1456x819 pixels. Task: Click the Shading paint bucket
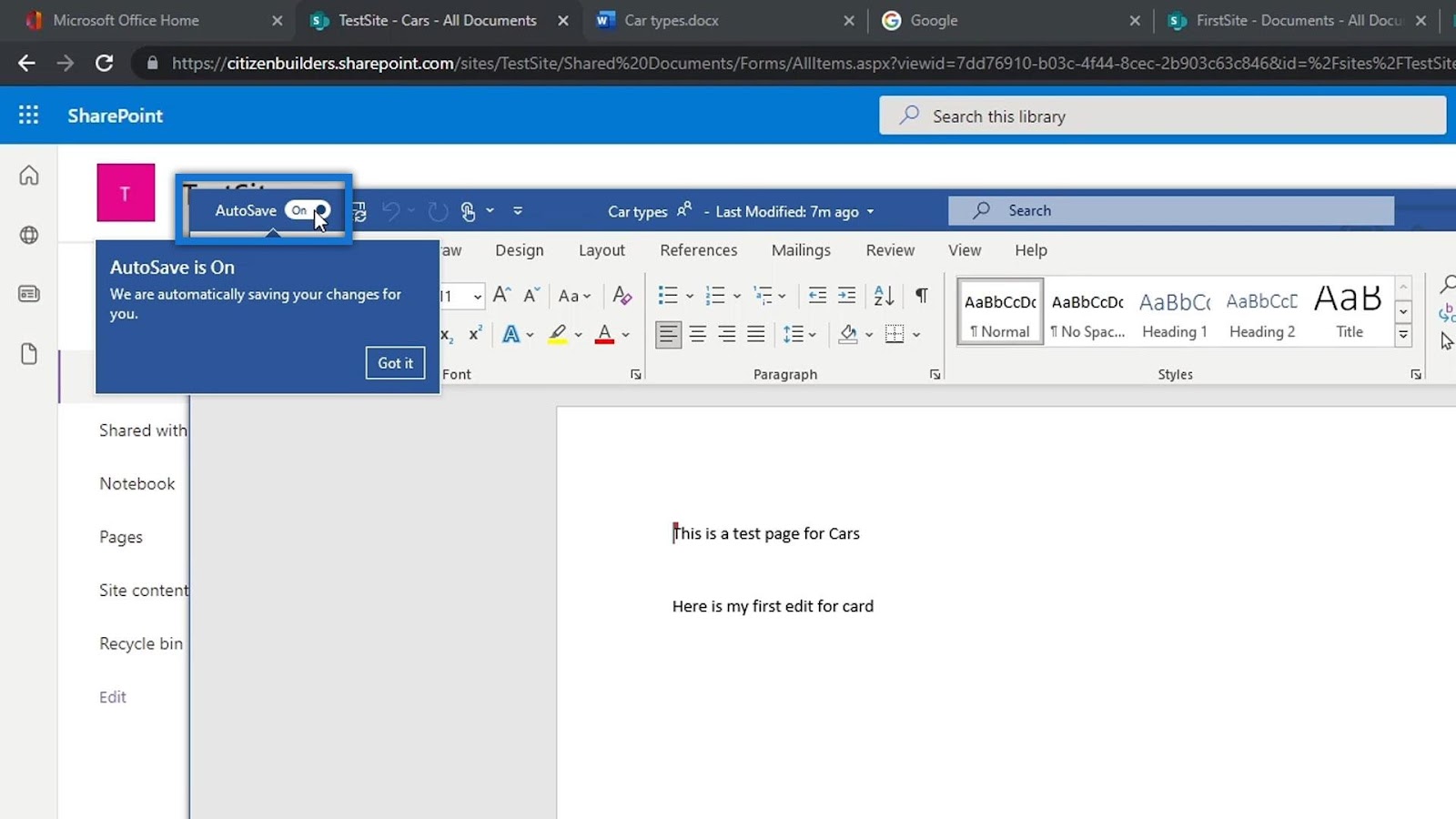pyautogui.click(x=848, y=334)
